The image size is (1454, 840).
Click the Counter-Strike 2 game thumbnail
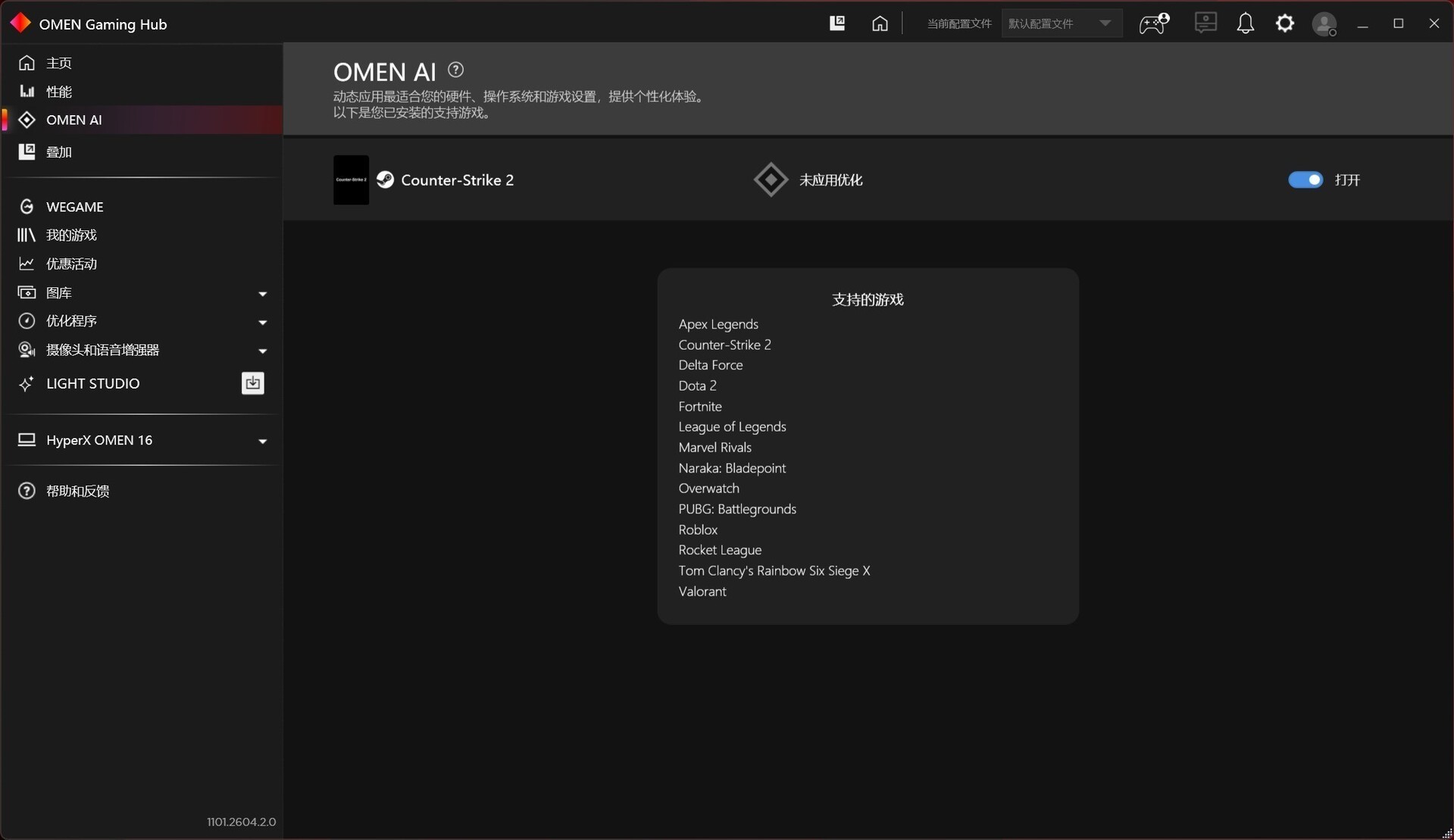click(351, 180)
